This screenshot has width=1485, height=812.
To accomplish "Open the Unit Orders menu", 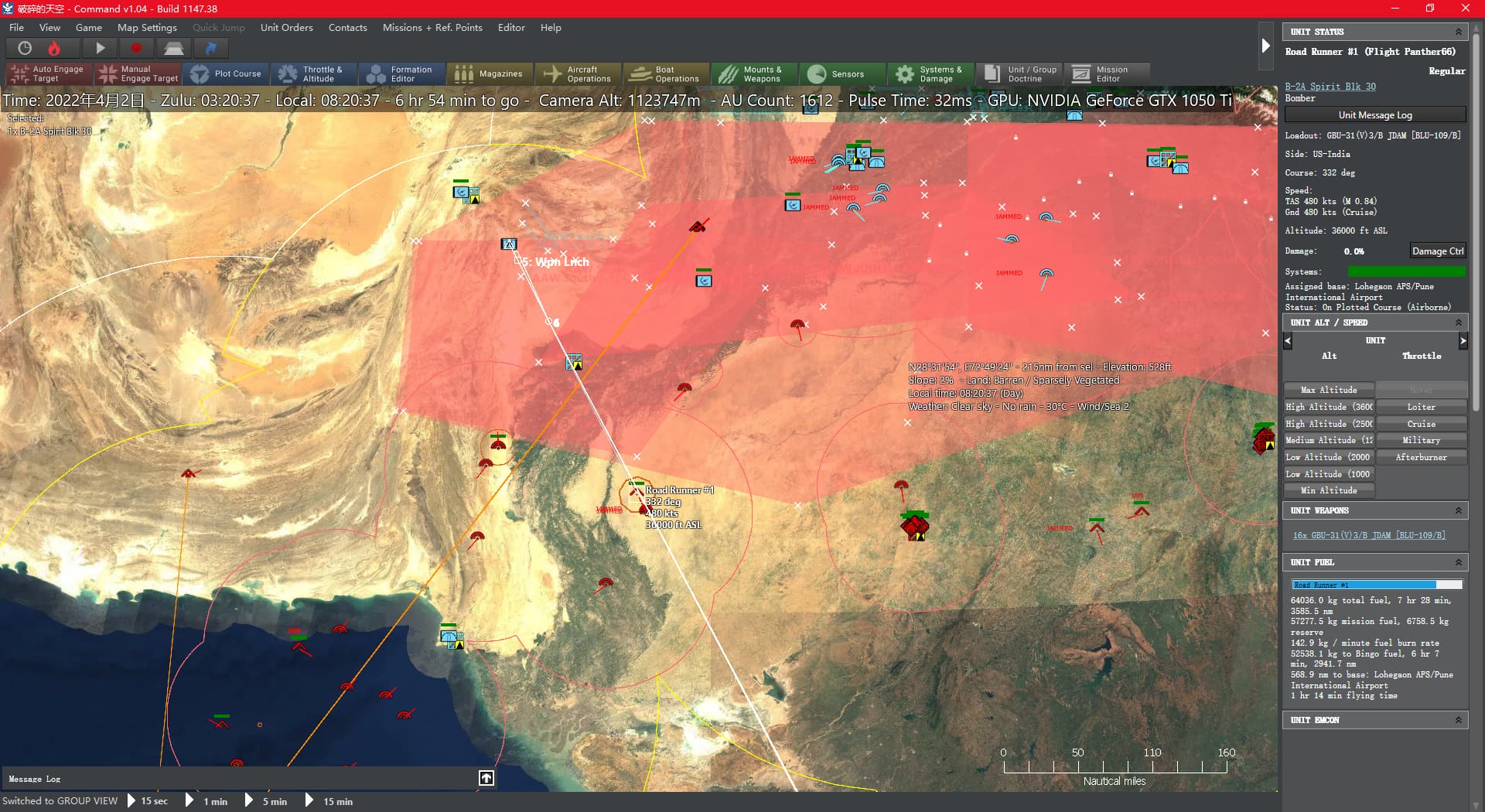I will 286,27.
